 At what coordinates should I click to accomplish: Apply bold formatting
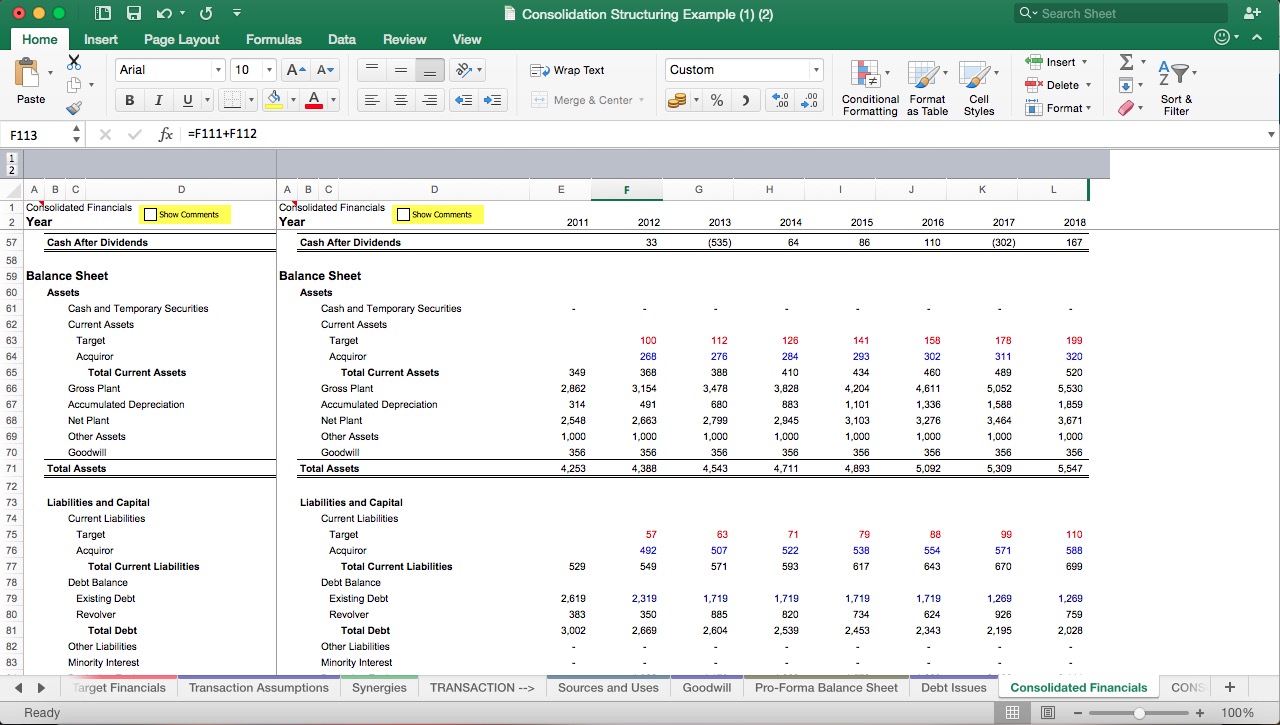pos(129,100)
